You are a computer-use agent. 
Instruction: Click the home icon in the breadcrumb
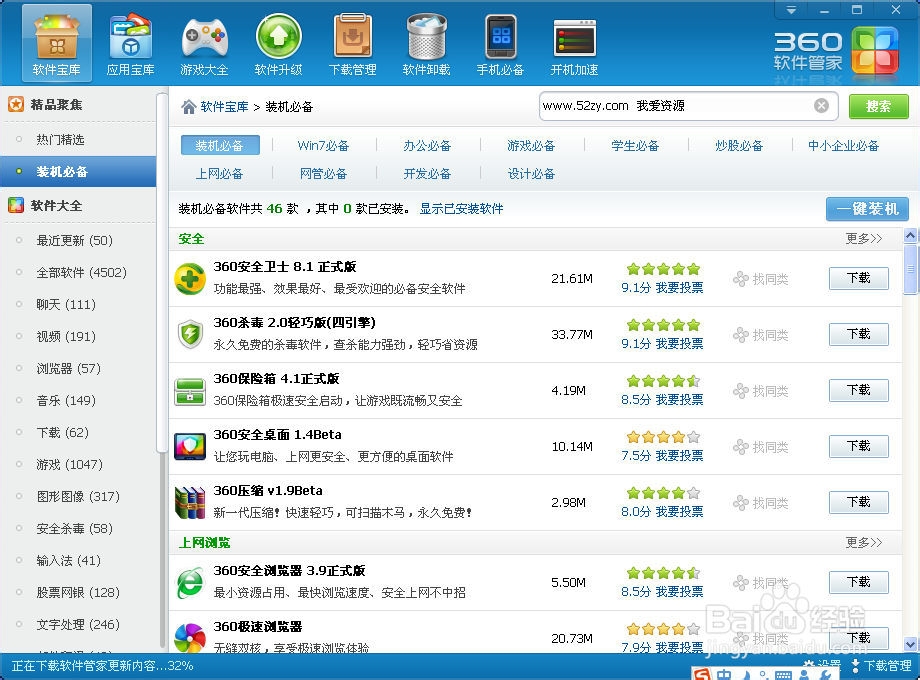tap(188, 107)
